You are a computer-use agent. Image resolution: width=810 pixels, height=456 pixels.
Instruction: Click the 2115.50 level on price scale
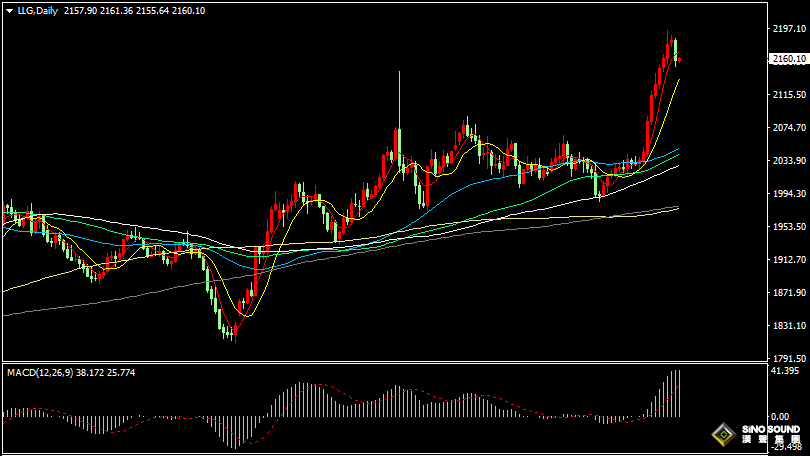pos(789,95)
